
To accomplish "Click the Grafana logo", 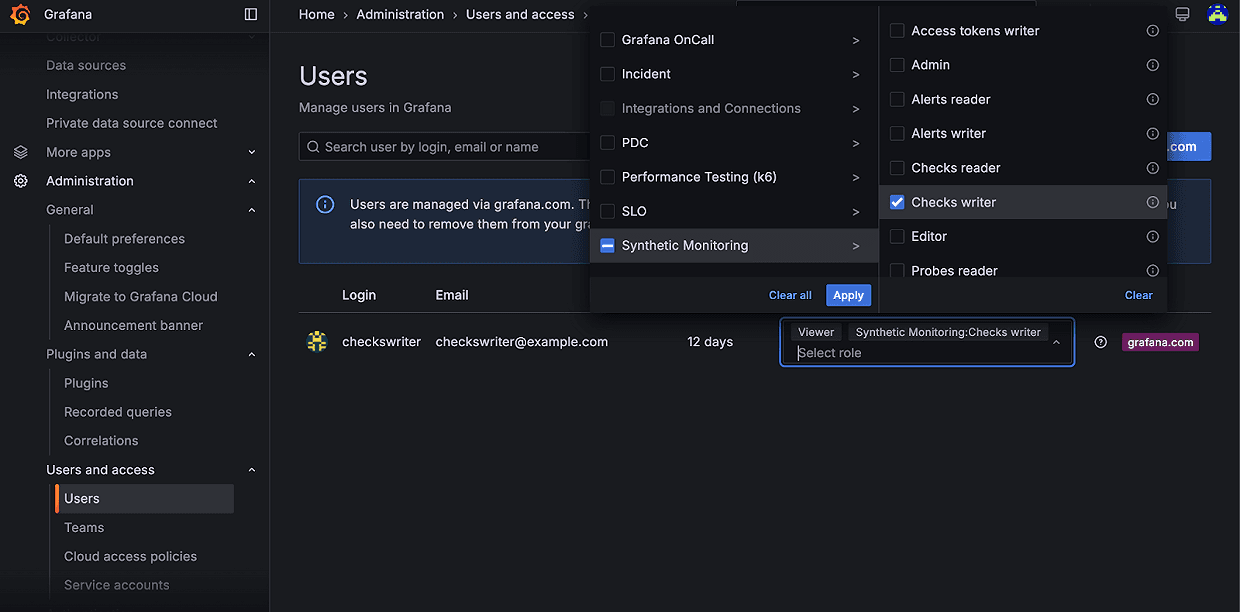I will (x=20, y=14).
